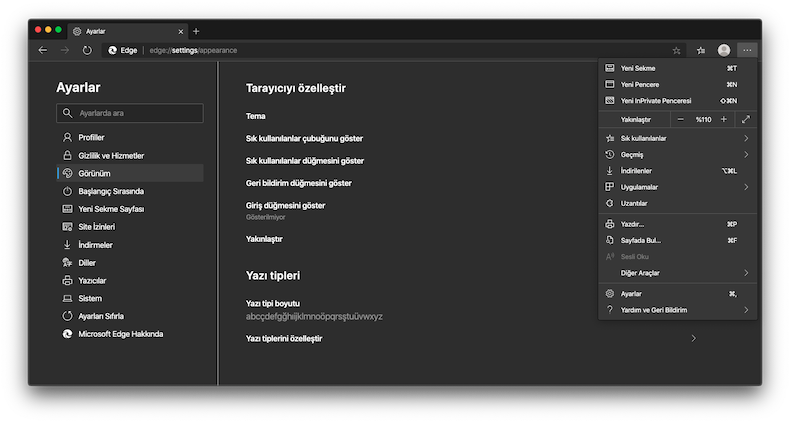This screenshot has width=790, height=423.
Task: Open Uygulamalar menu entry
Action: (x=678, y=187)
